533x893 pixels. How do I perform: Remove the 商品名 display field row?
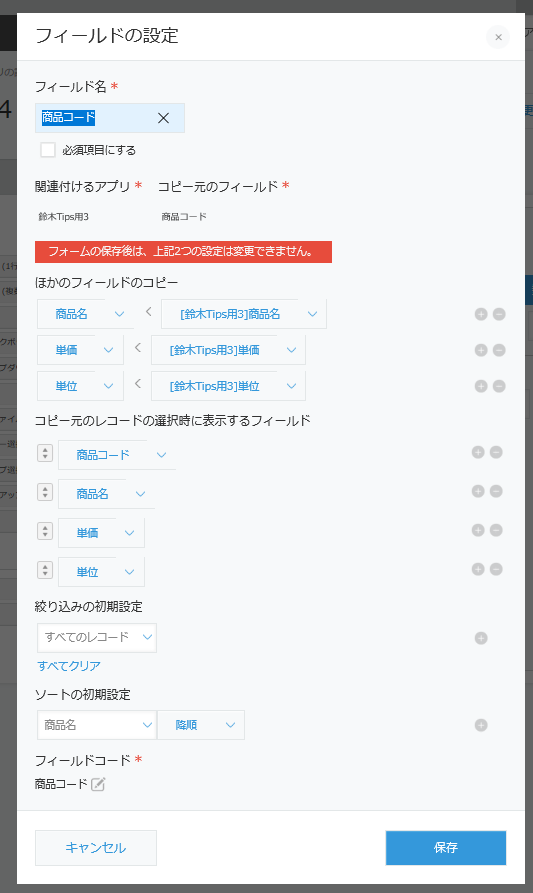[x=496, y=491]
